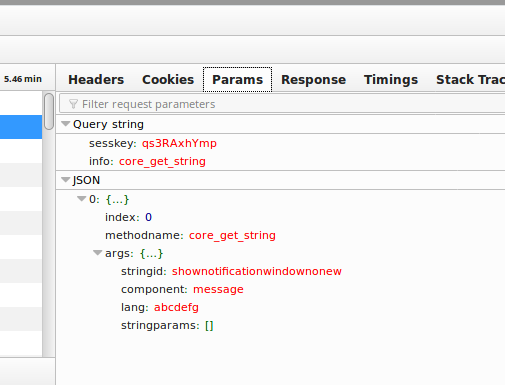Switch to the Timings tab
This screenshot has height=385, width=505.
(x=391, y=80)
